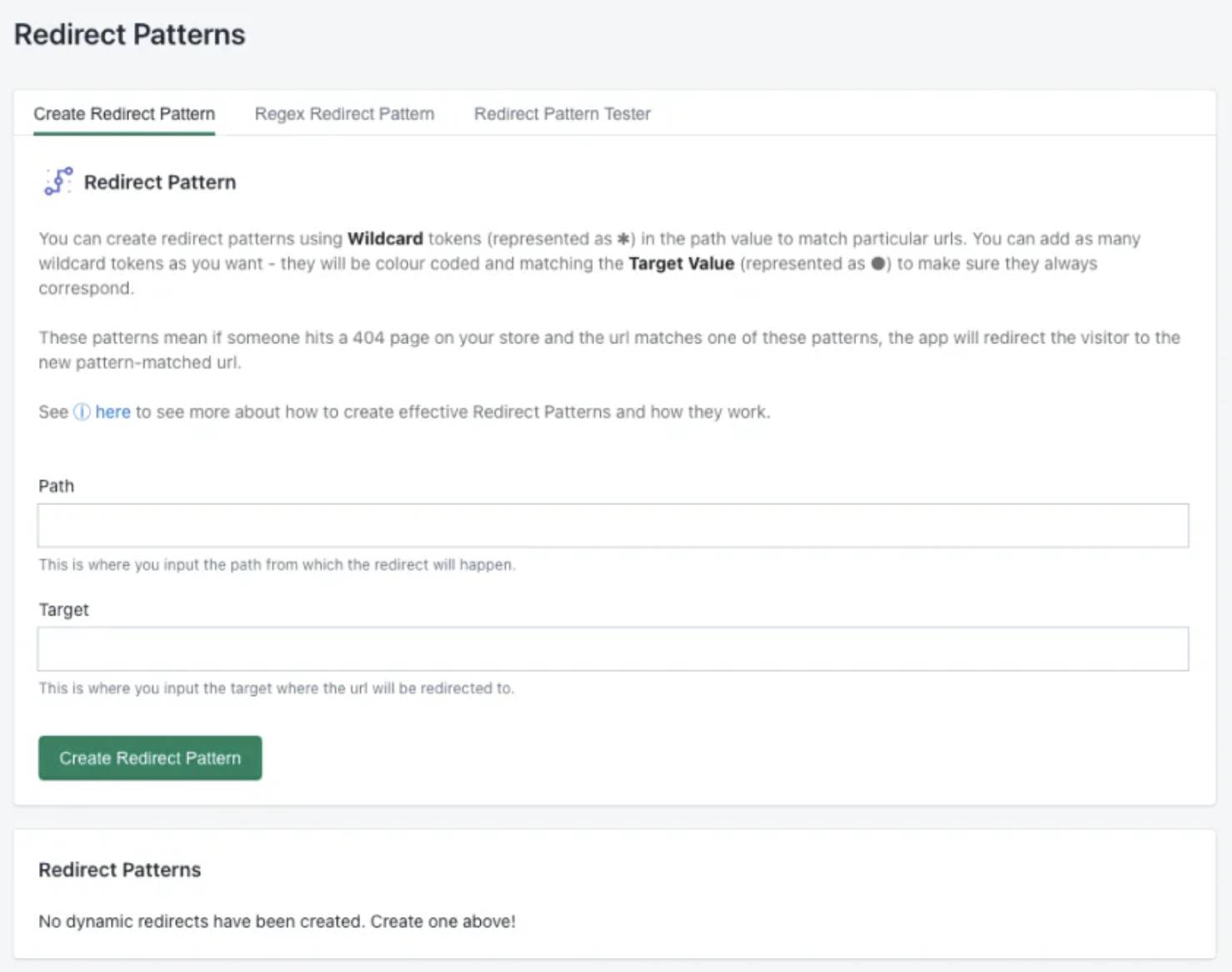Click the 'Target' field label
Viewport: 1232px width, 972px height.
pos(63,609)
